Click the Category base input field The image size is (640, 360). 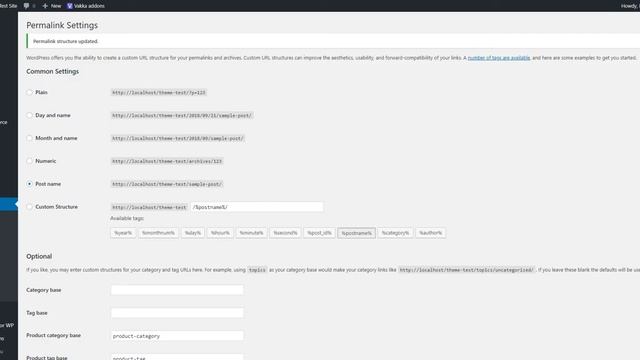pos(177,290)
